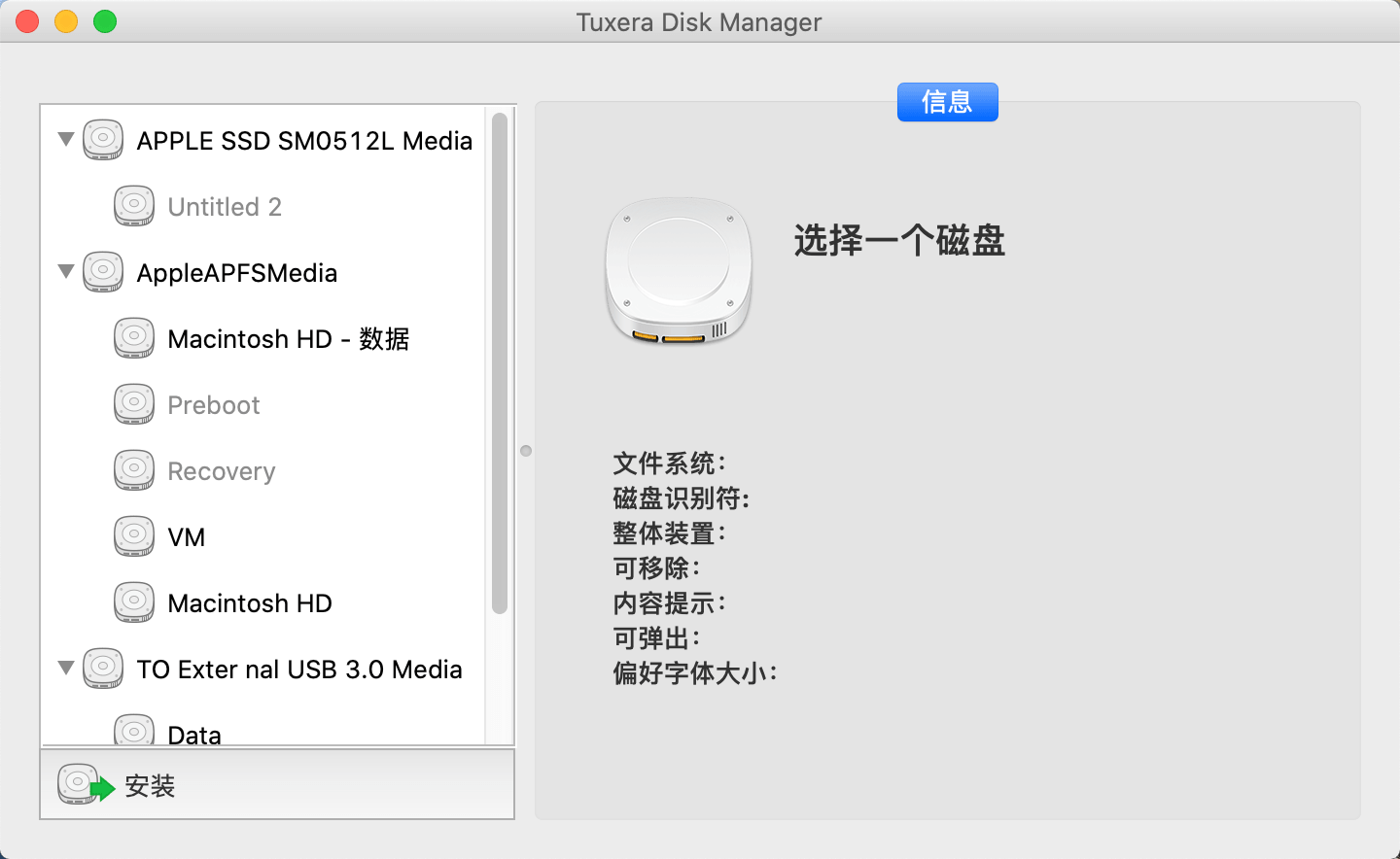Click the large disk image in info panel
Image resolution: width=1400 pixels, height=859 pixels.
(x=679, y=271)
